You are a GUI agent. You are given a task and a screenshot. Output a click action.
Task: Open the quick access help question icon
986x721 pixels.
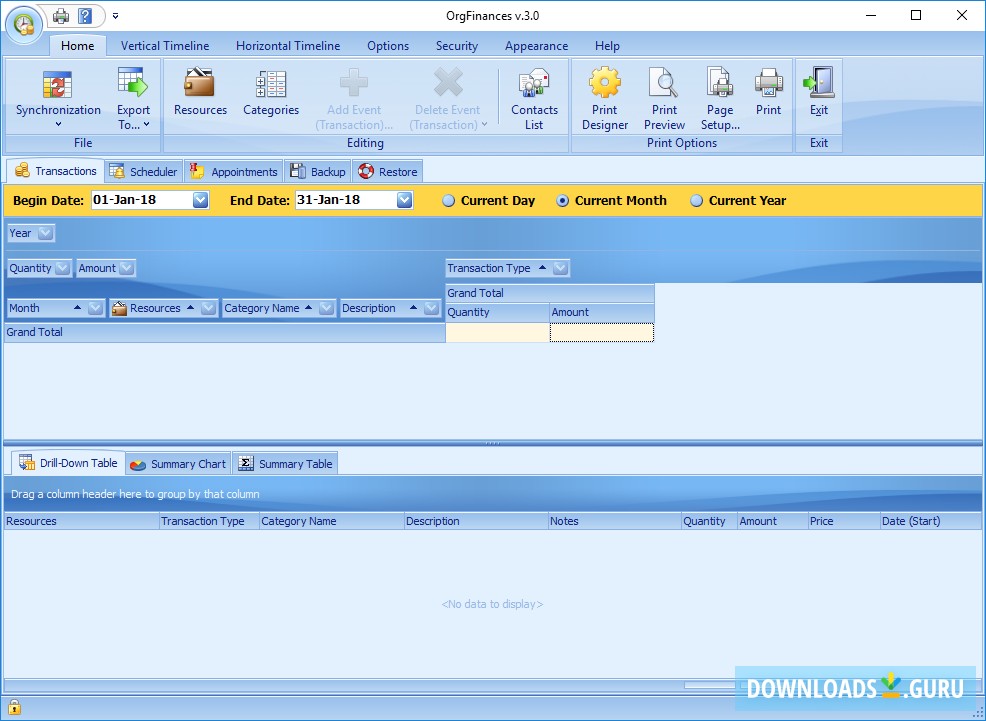pos(85,16)
